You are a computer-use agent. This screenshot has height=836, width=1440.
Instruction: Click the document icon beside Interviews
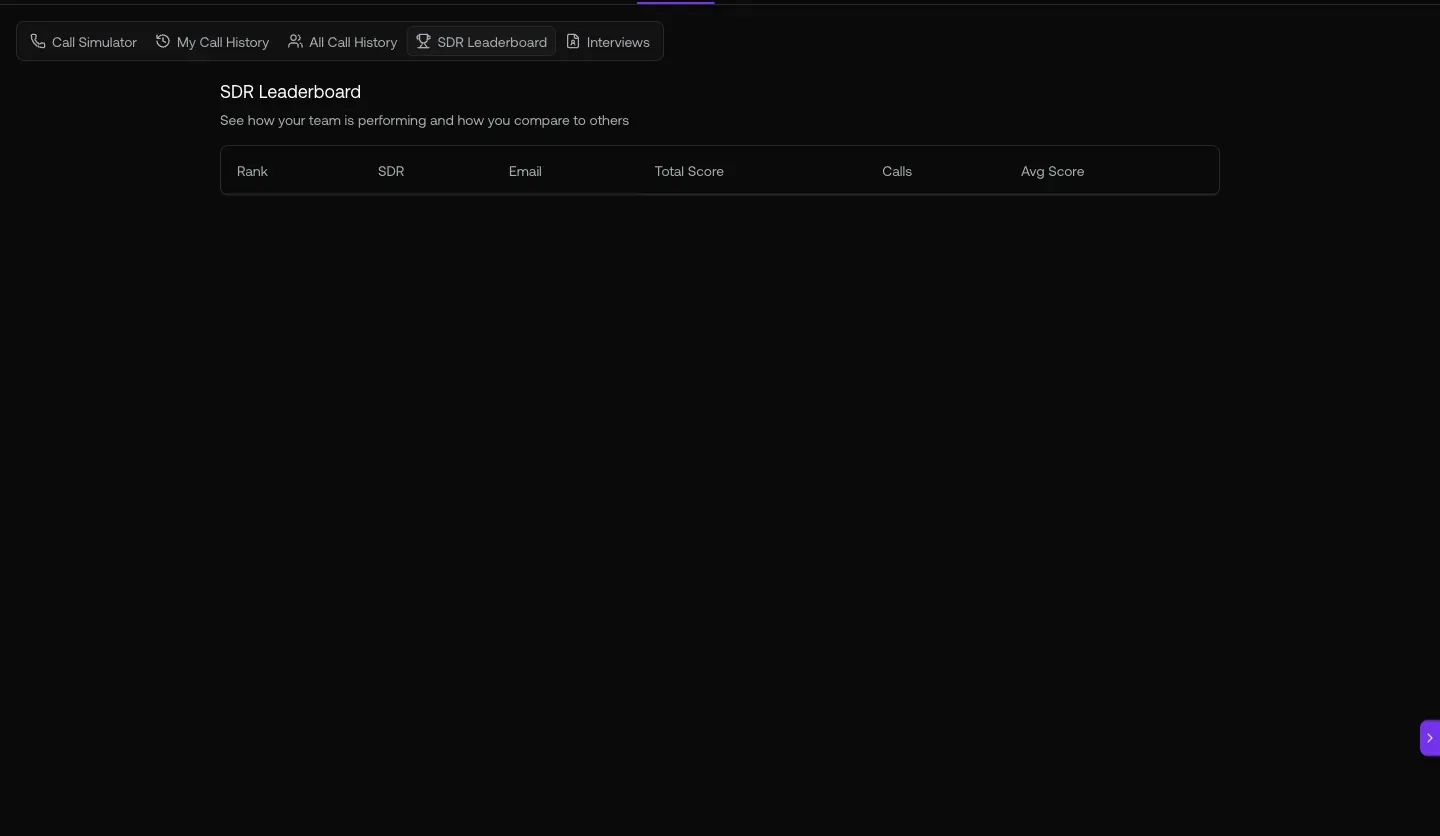click(573, 41)
